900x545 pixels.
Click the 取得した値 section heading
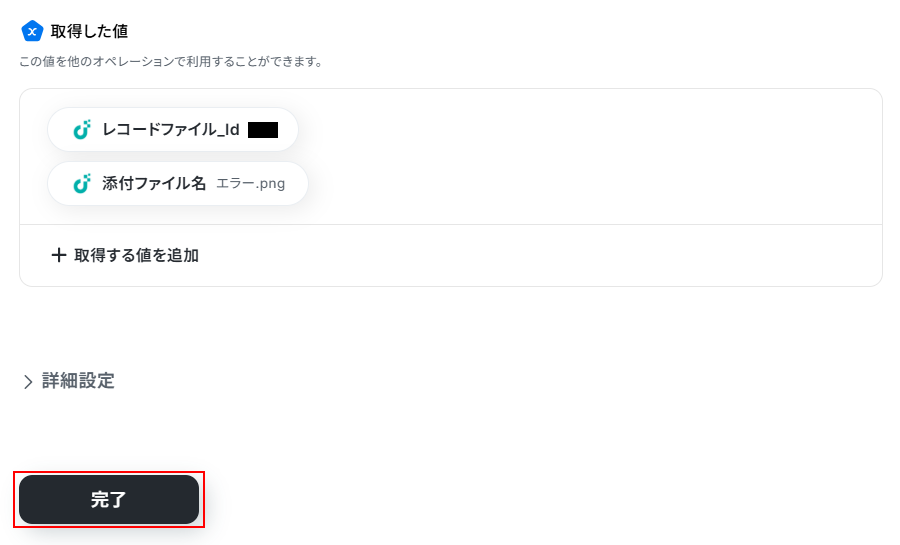[89, 31]
